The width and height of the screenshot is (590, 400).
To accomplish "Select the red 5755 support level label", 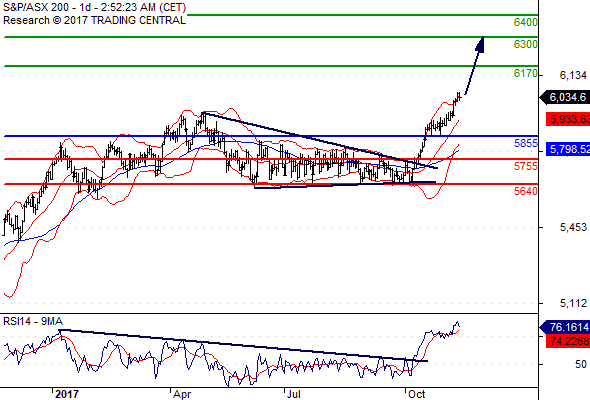I will pos(526,166).
